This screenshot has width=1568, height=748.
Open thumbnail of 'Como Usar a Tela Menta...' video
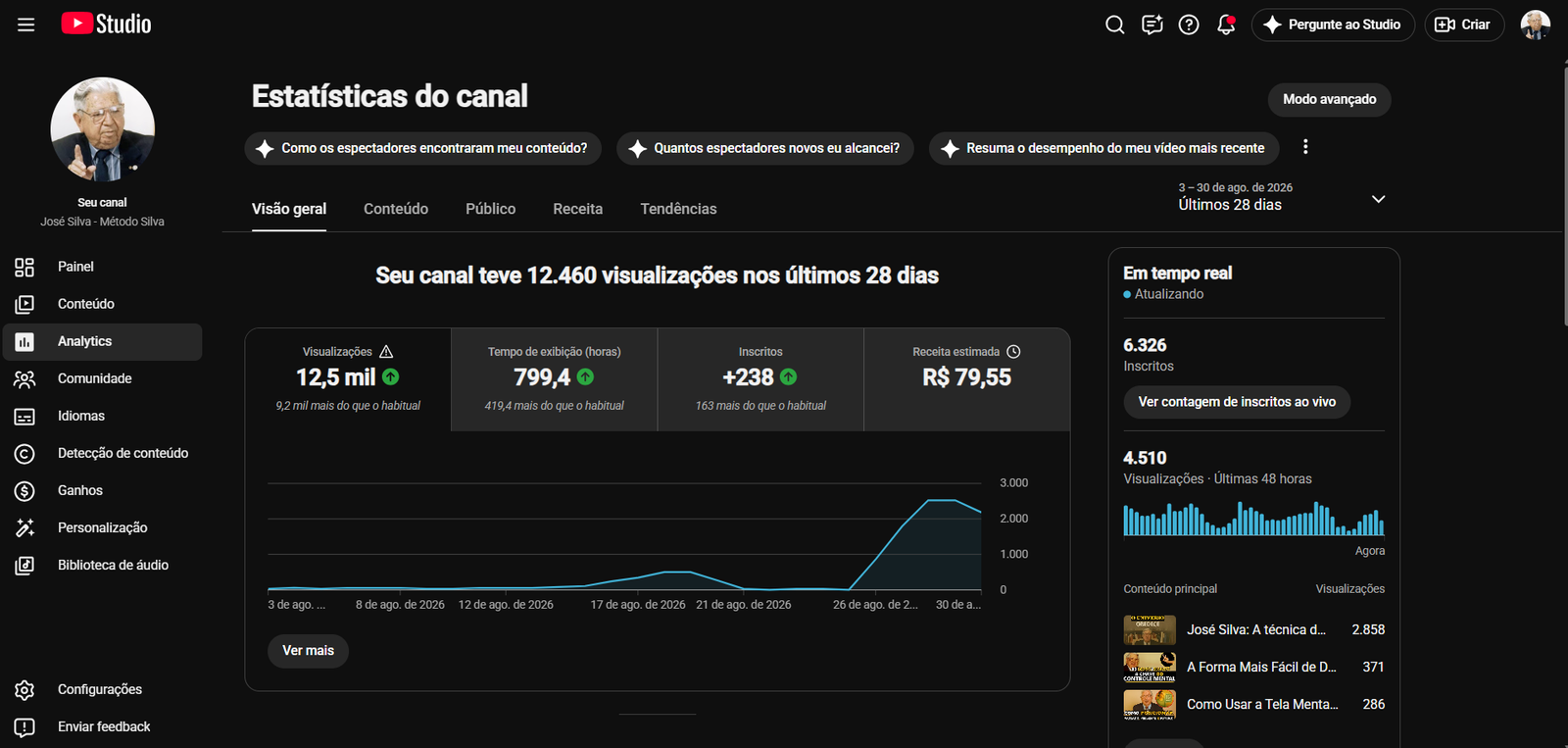1150,704
